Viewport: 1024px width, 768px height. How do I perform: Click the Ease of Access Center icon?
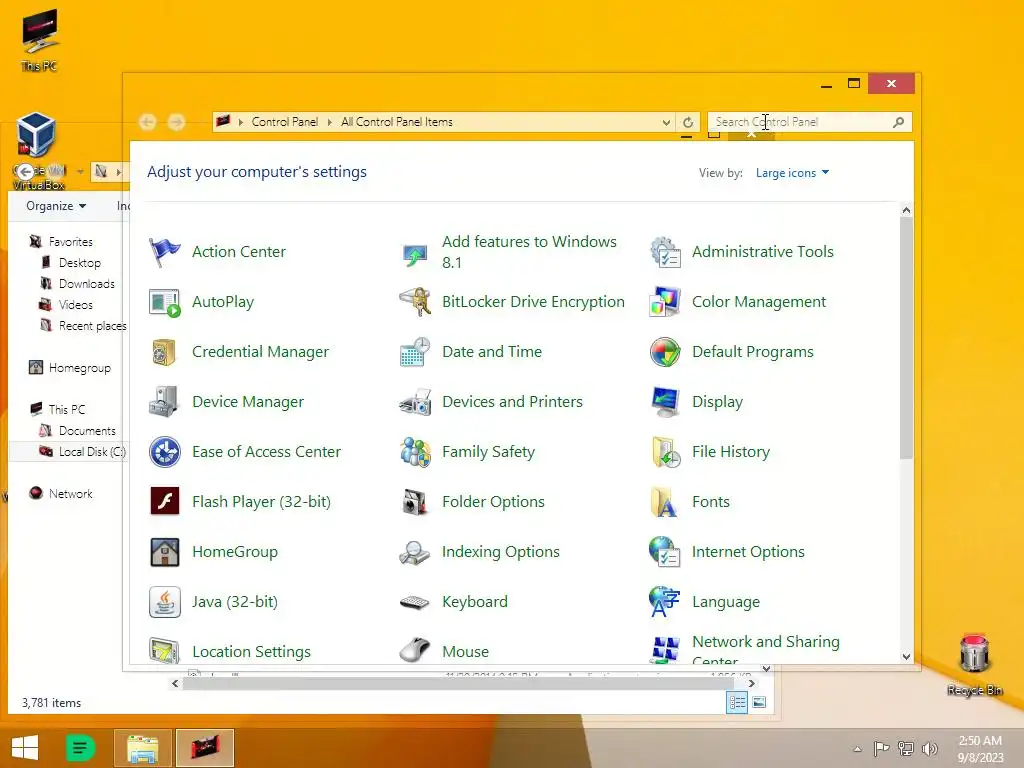coord(165,453)
